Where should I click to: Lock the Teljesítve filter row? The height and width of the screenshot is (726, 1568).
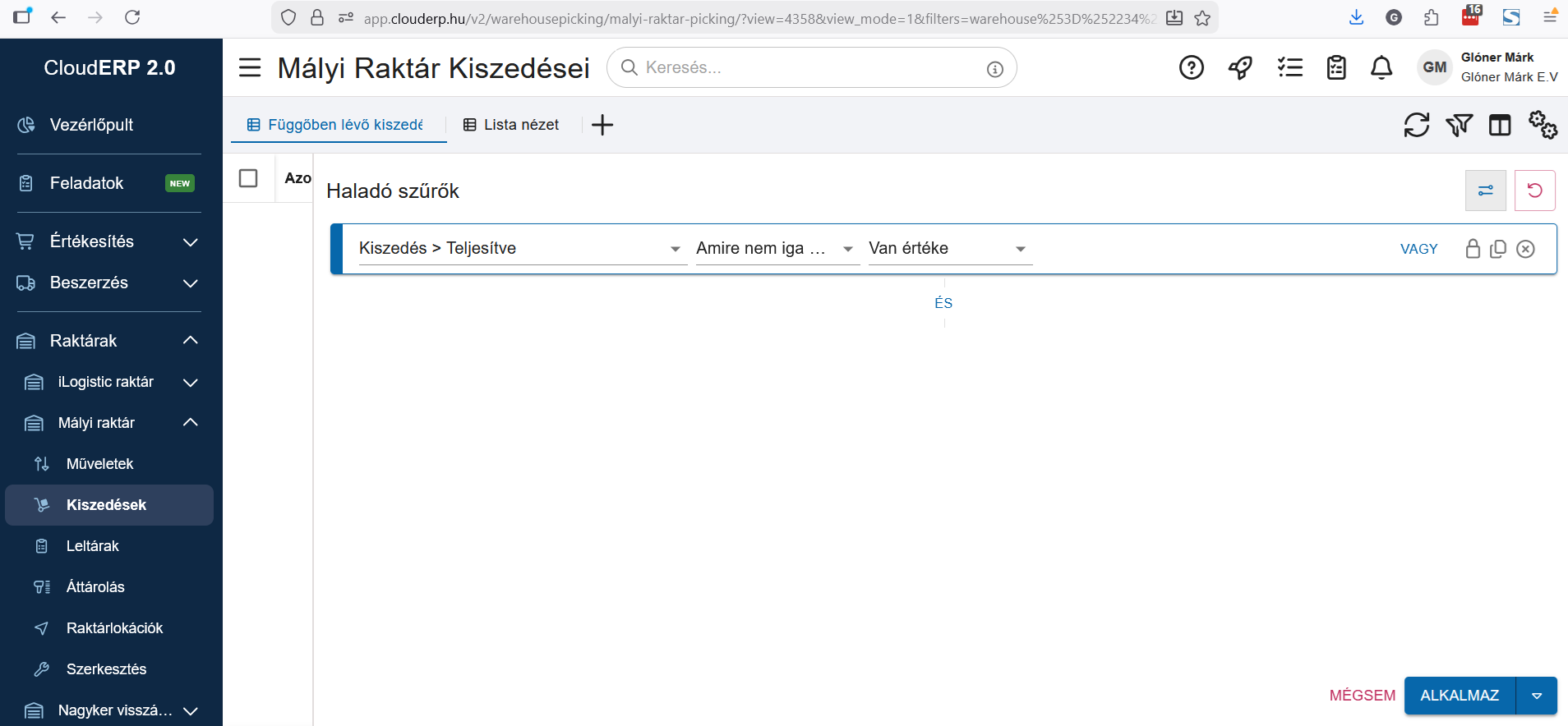(1473, 249)
